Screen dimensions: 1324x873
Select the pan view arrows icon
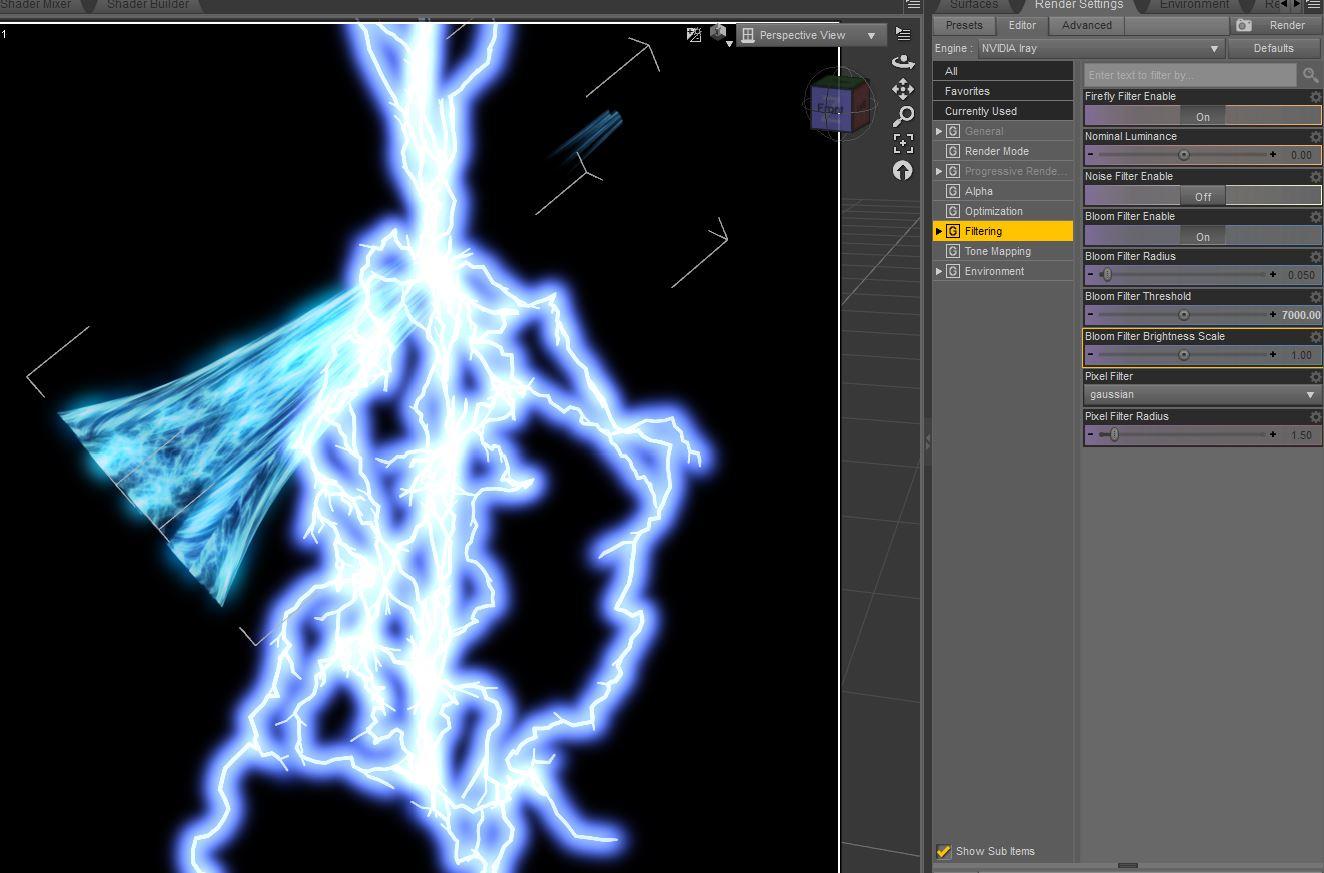coord(903,89)
